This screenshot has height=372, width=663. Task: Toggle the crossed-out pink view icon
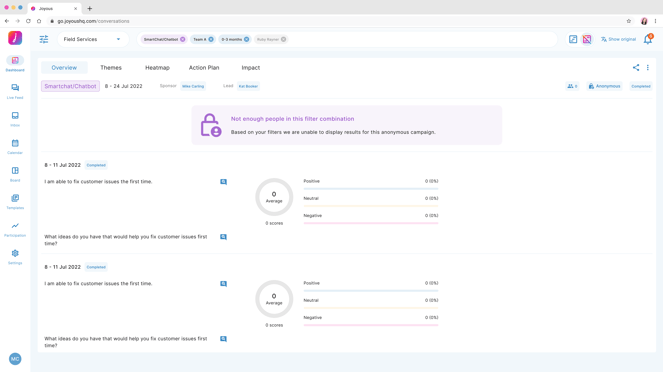(x=587, y=39)
